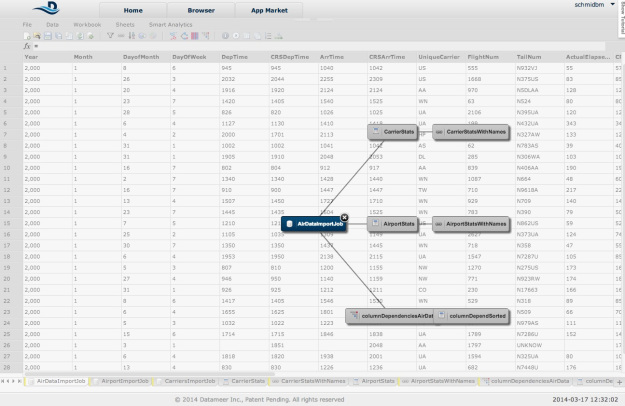Click the new document toolbar icon
Viewport: 625px width, 406px height.
coord(26,35)
